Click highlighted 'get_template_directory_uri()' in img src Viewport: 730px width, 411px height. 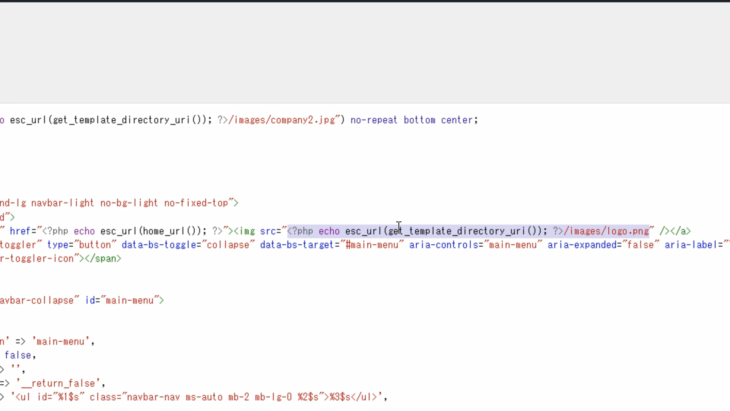click(465, 231)
